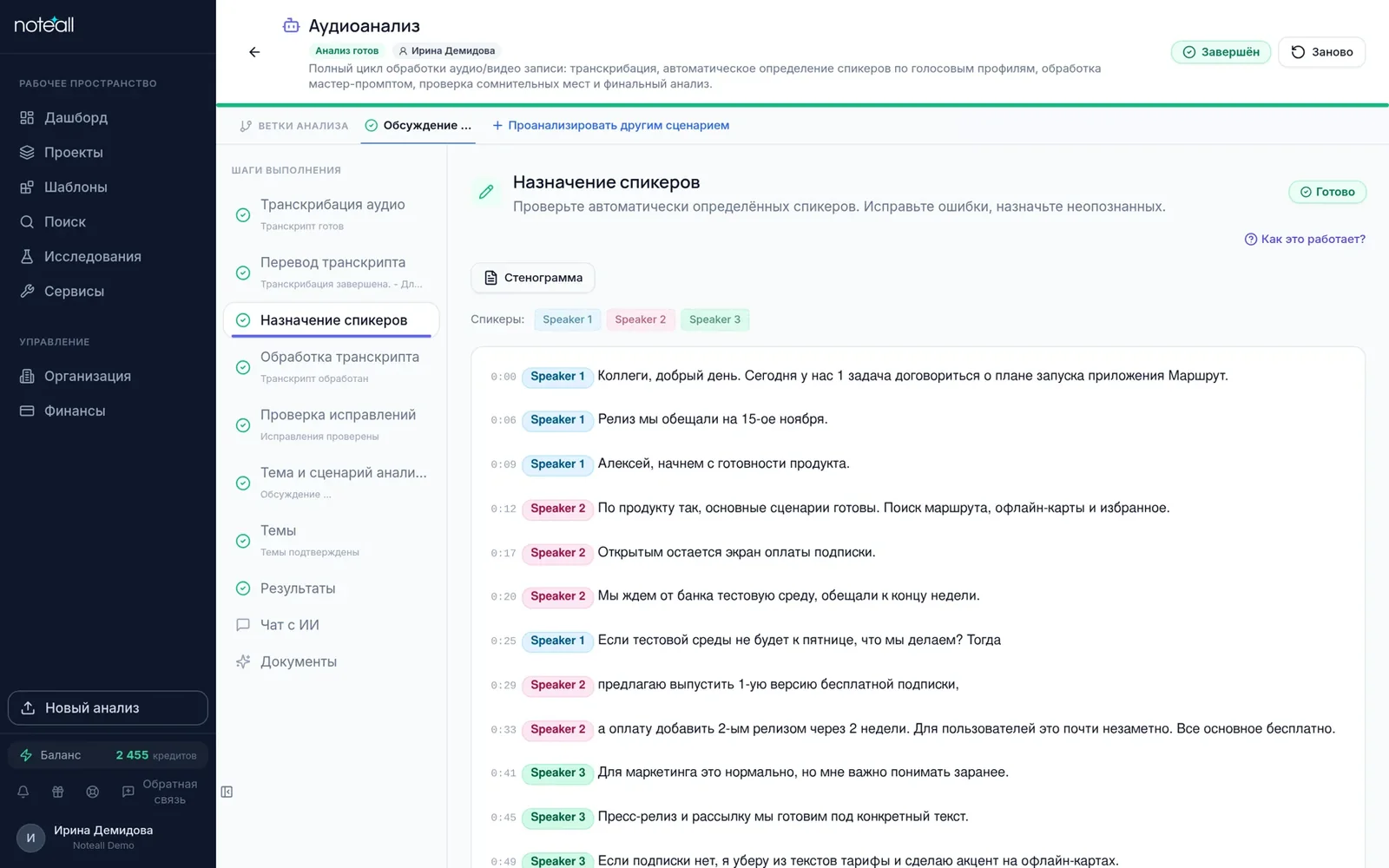Screen dimensions: 1389x868
Task: Open Исследования in the sidebar
Action: click(108, 256)
